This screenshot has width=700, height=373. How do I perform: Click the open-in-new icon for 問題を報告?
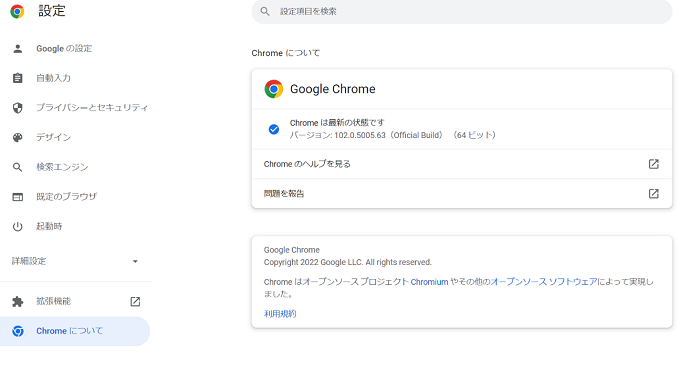coord(654,194)
